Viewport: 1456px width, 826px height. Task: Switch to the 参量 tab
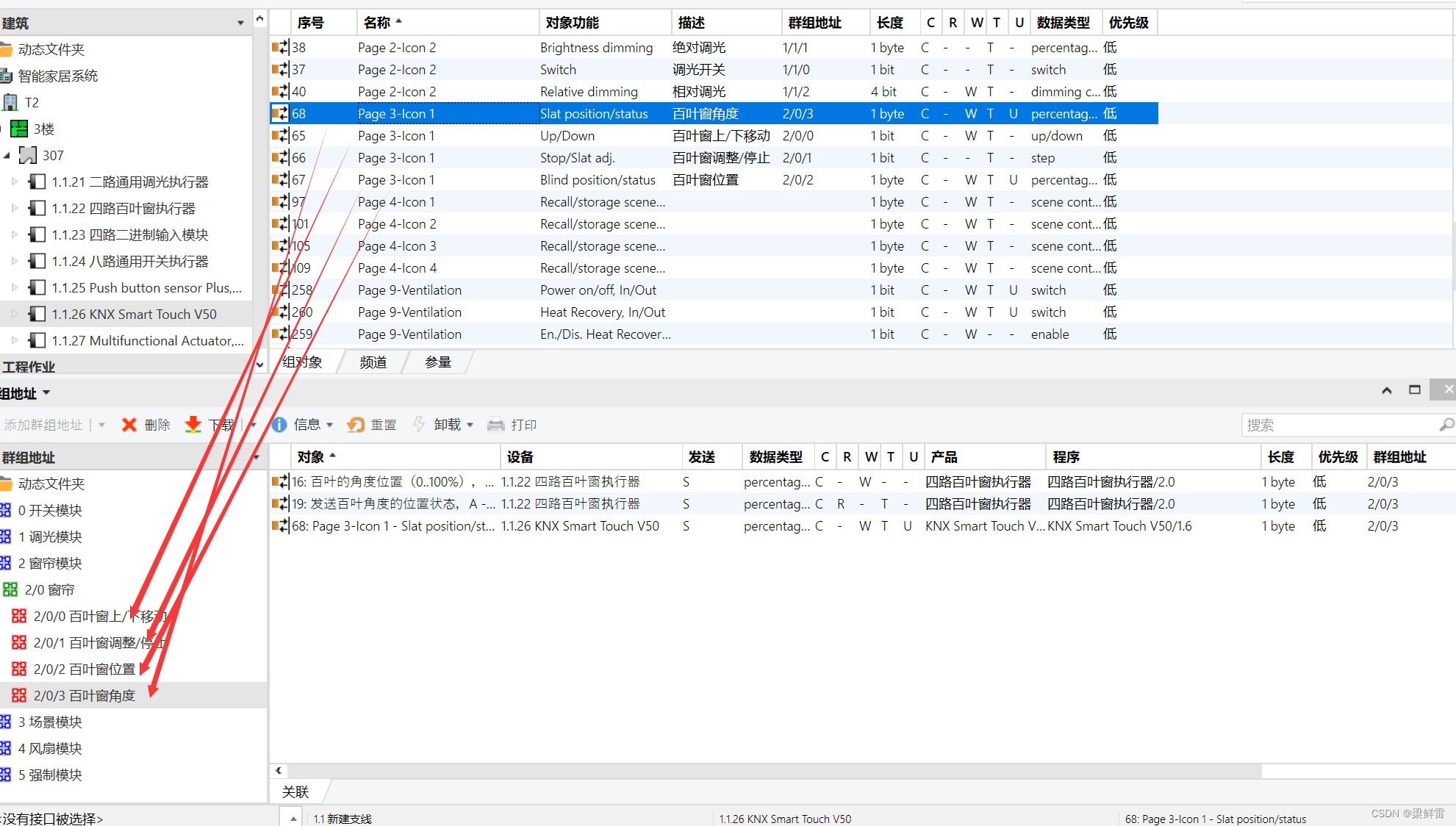click(438, 362)
